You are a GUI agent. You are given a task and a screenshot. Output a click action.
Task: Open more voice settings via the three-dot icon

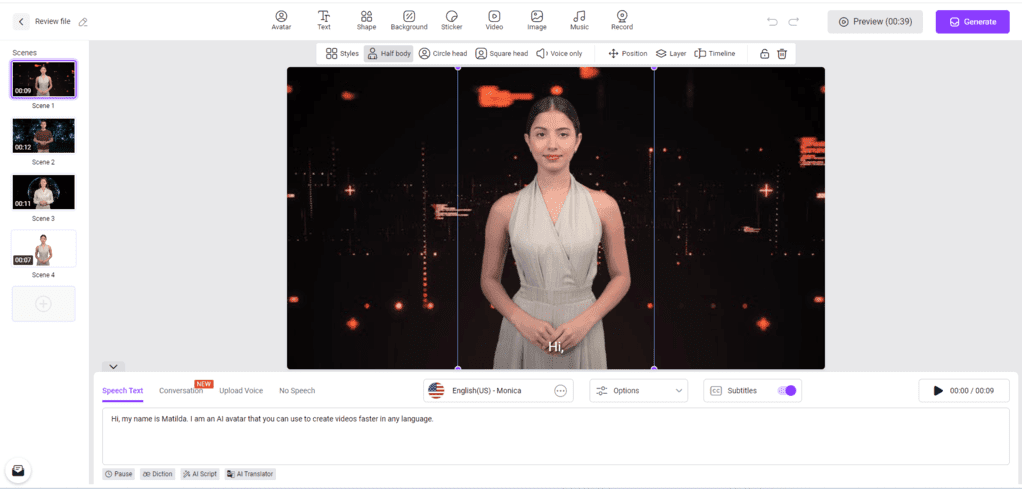coord(561,391)
